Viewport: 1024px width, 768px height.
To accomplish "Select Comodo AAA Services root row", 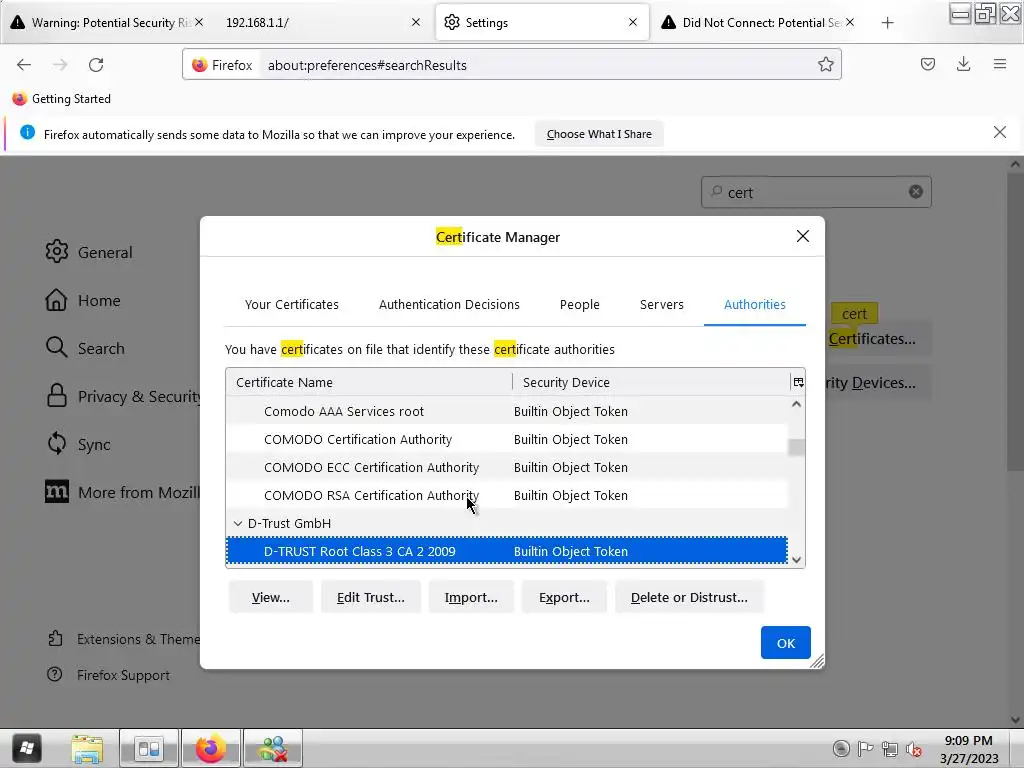I will [x=507, y=411].
